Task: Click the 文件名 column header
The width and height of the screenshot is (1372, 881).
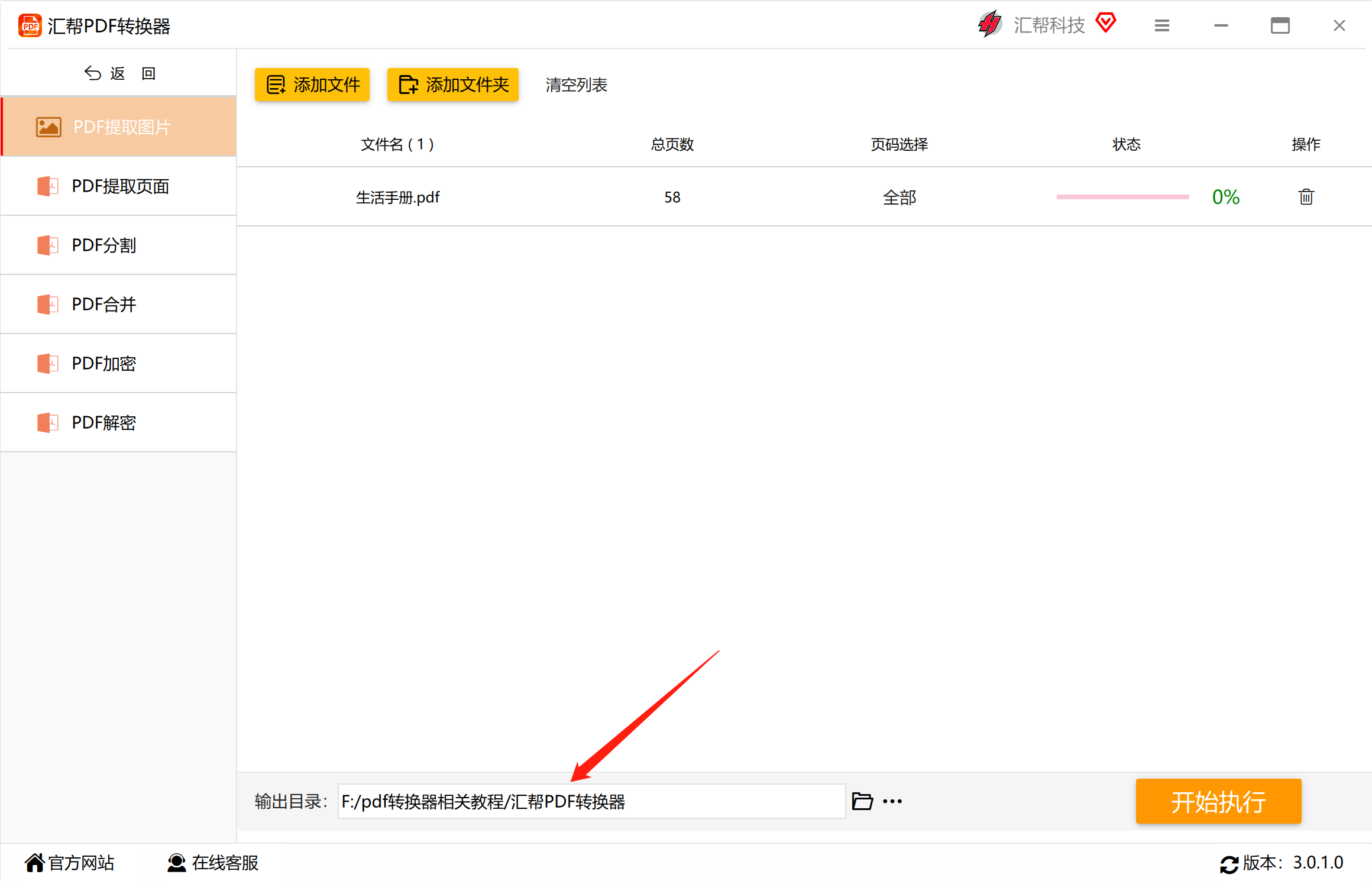Action: tap(397, 144)
